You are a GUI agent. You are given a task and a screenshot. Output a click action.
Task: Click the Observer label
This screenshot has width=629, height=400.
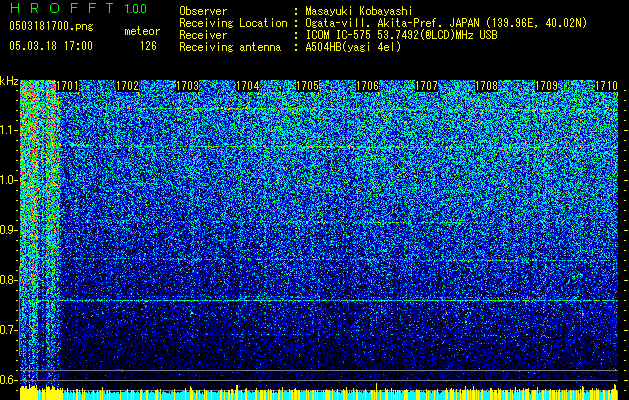(x=203, y=11)
